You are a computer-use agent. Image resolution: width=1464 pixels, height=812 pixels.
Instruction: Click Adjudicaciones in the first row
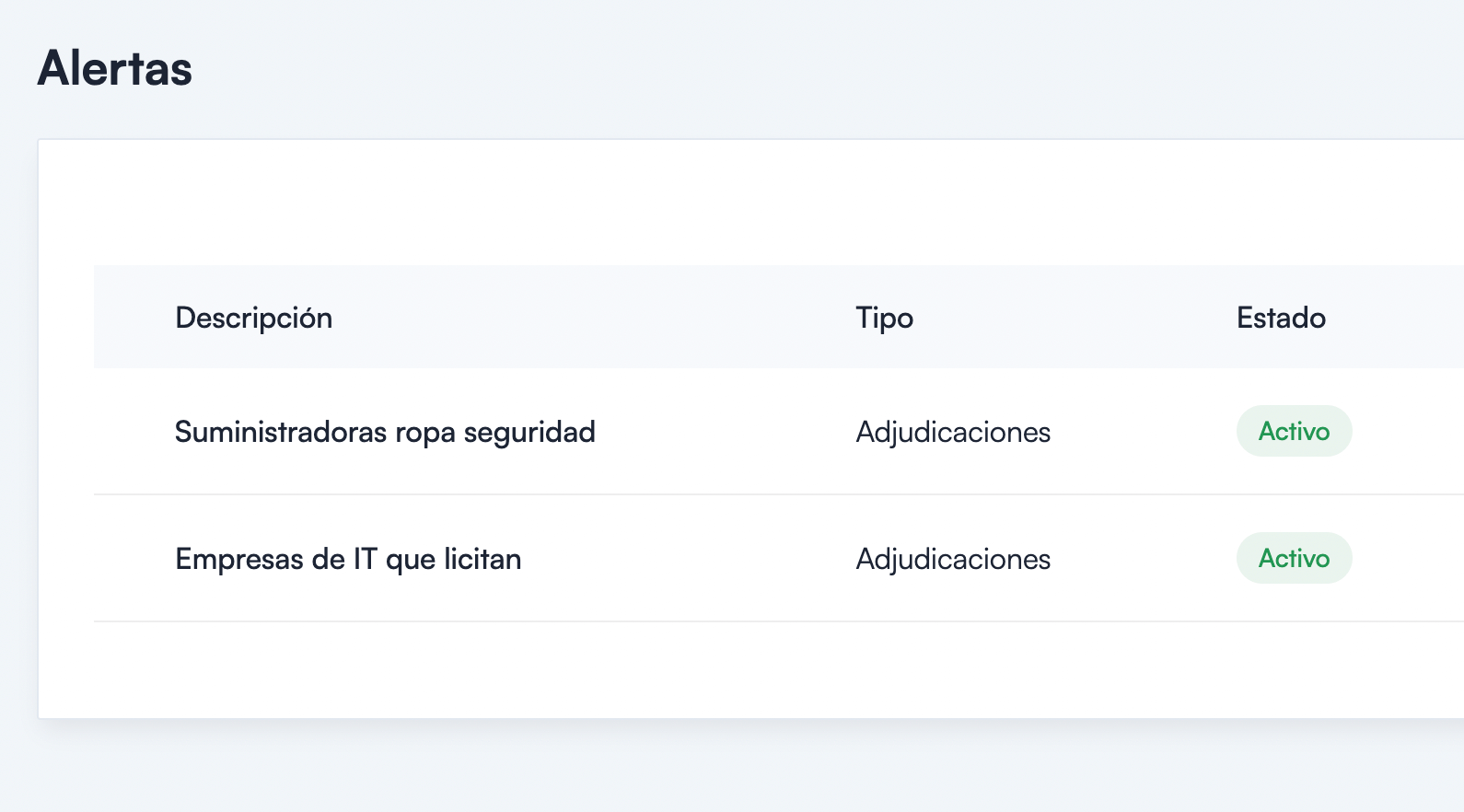click(x=953, y=432)
